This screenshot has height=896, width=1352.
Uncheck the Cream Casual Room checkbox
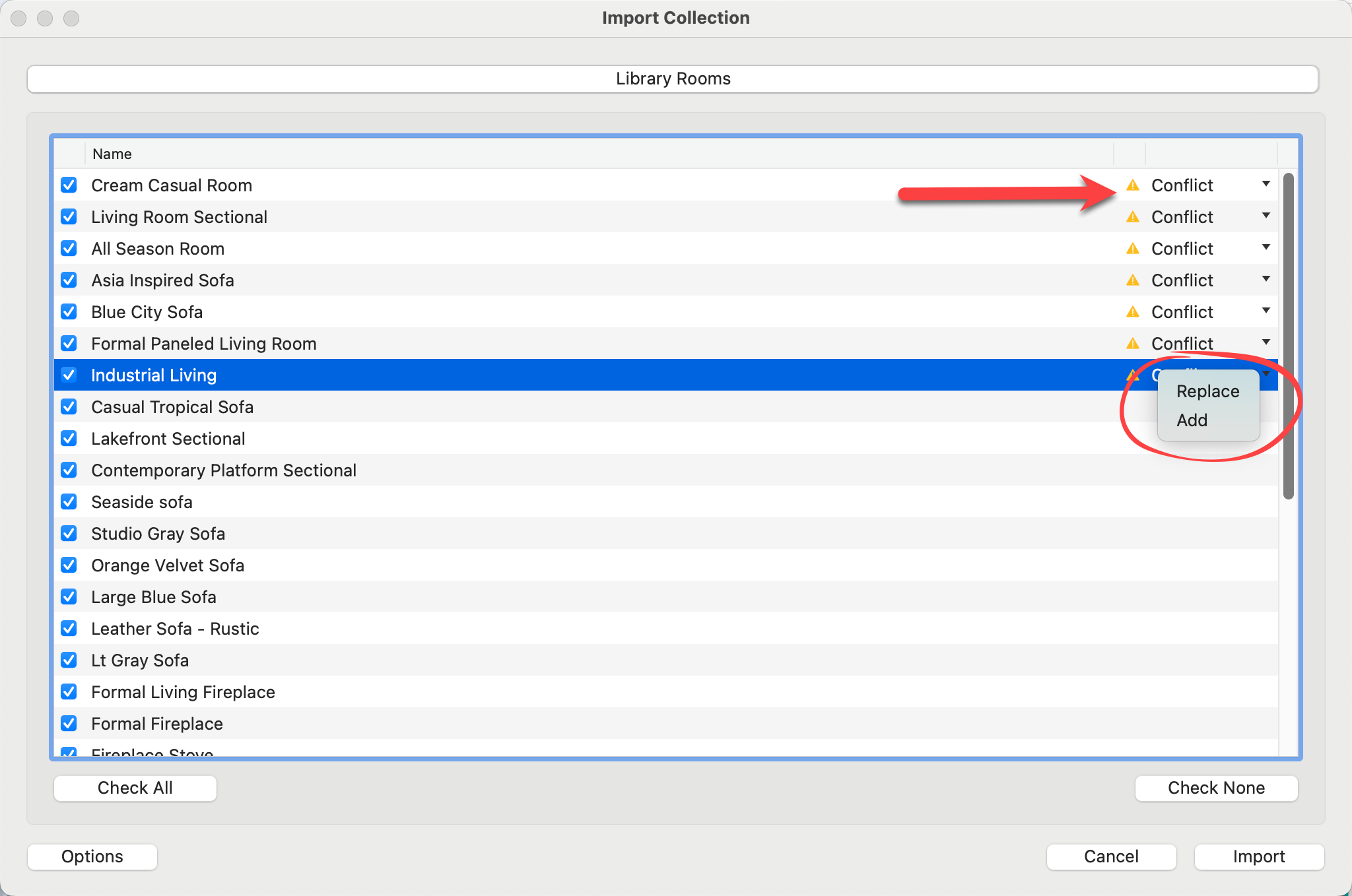[69, 185]
